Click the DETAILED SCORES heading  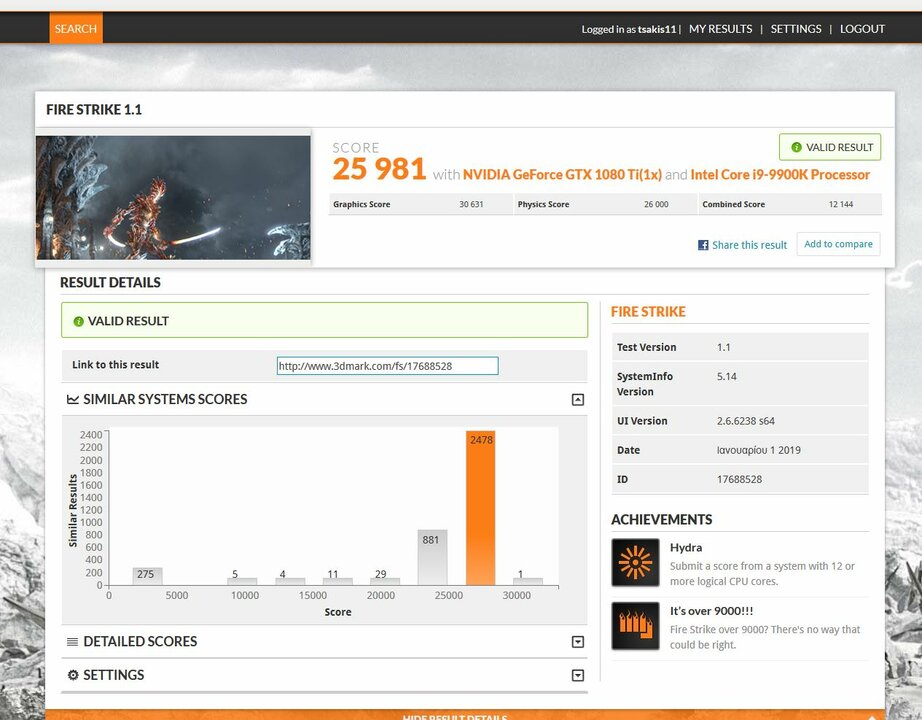coord(140,642)
